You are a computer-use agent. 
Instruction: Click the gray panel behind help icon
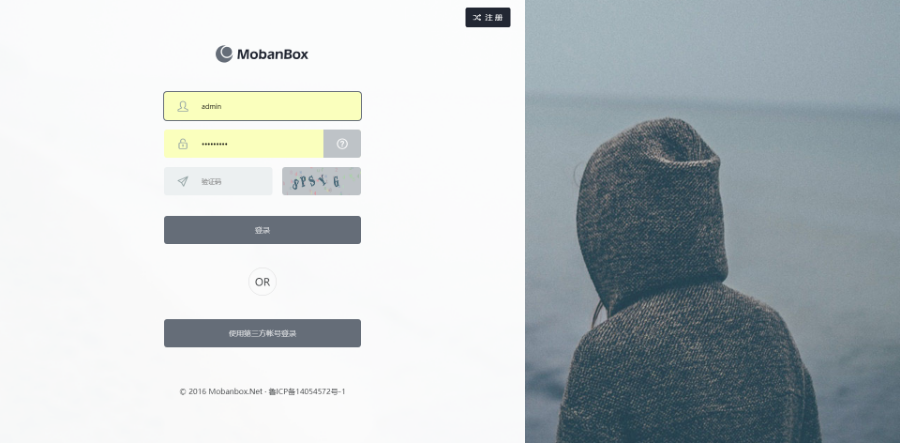[x=342, y=143]
